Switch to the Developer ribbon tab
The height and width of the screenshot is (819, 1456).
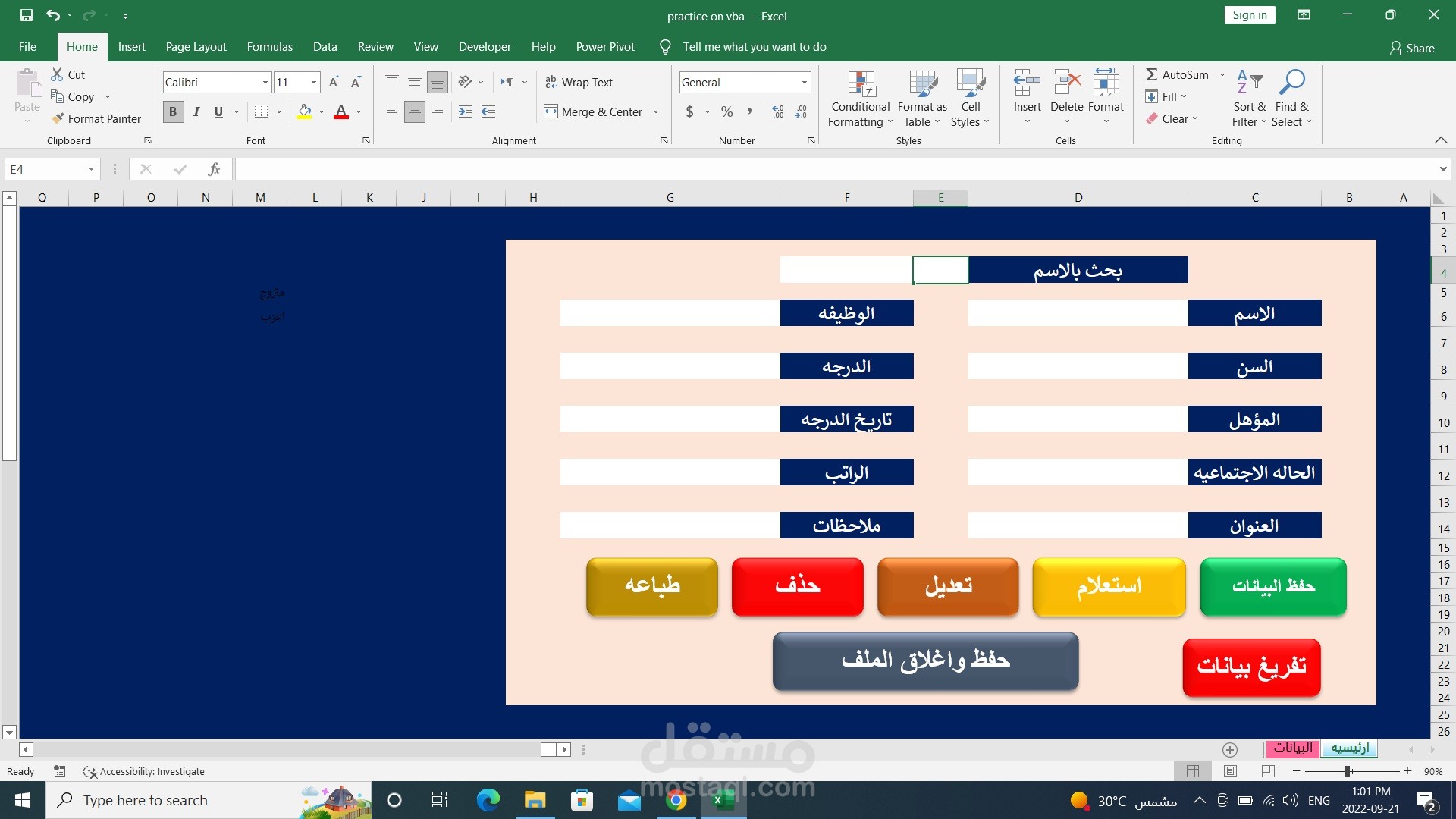tap(484, 46)
